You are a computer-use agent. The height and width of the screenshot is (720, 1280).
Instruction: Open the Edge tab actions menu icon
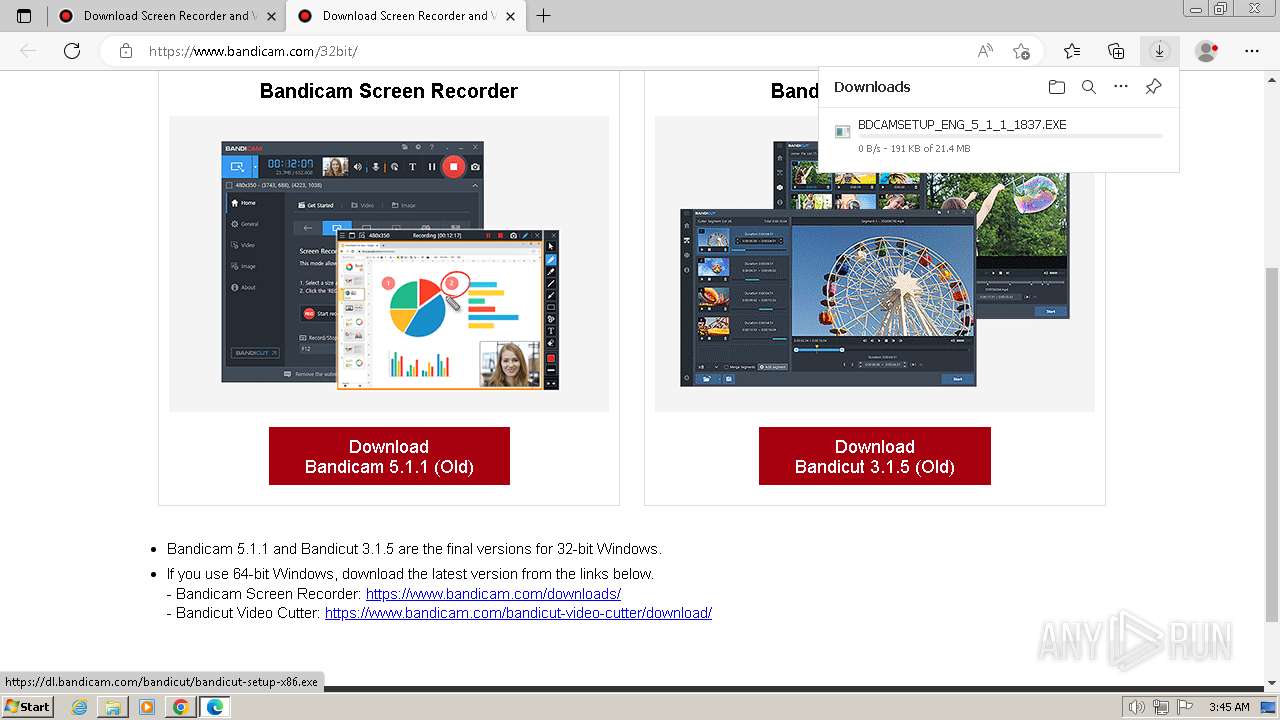tap(24, 16)
